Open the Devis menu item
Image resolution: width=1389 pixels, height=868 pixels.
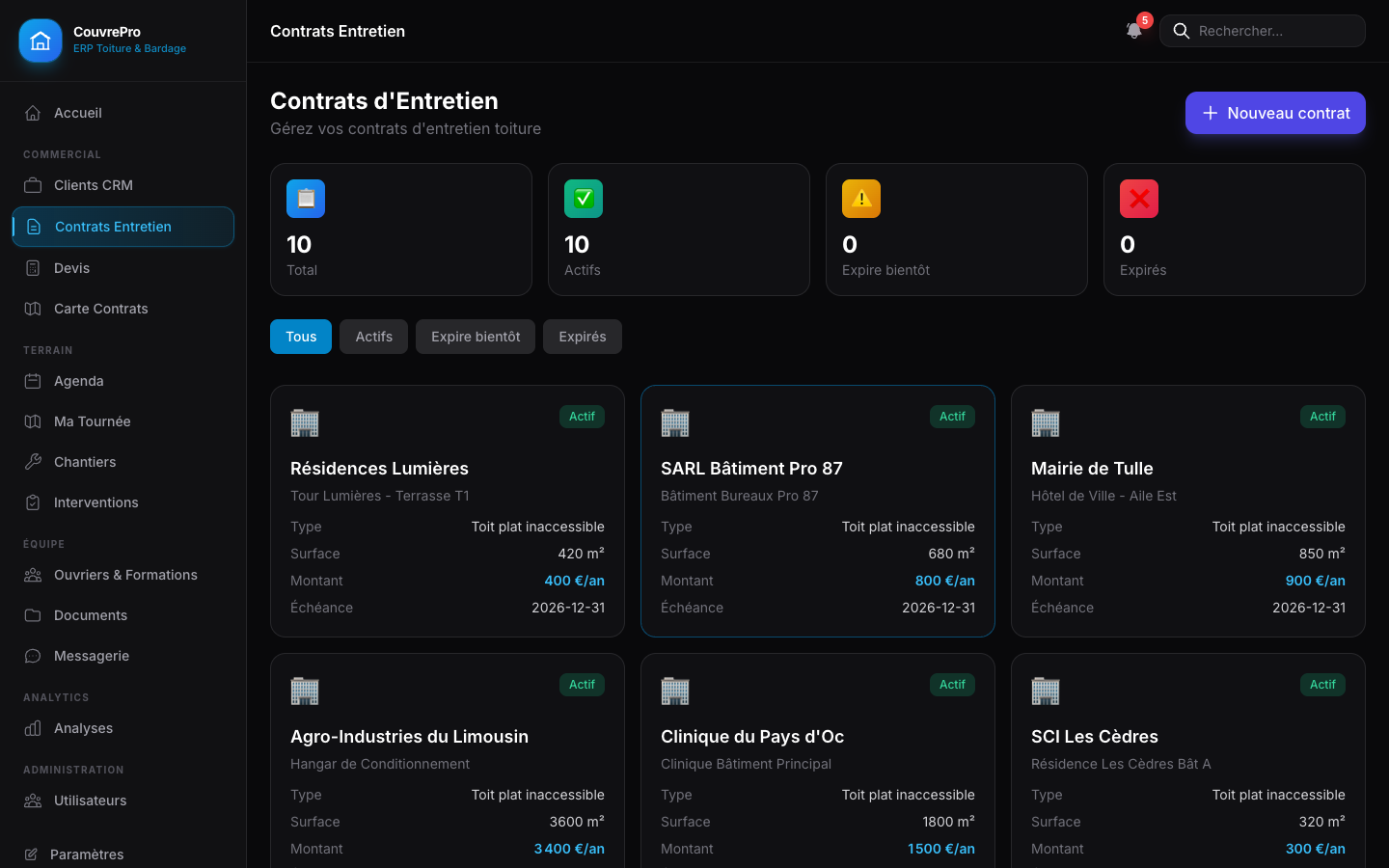pos(123,268)
